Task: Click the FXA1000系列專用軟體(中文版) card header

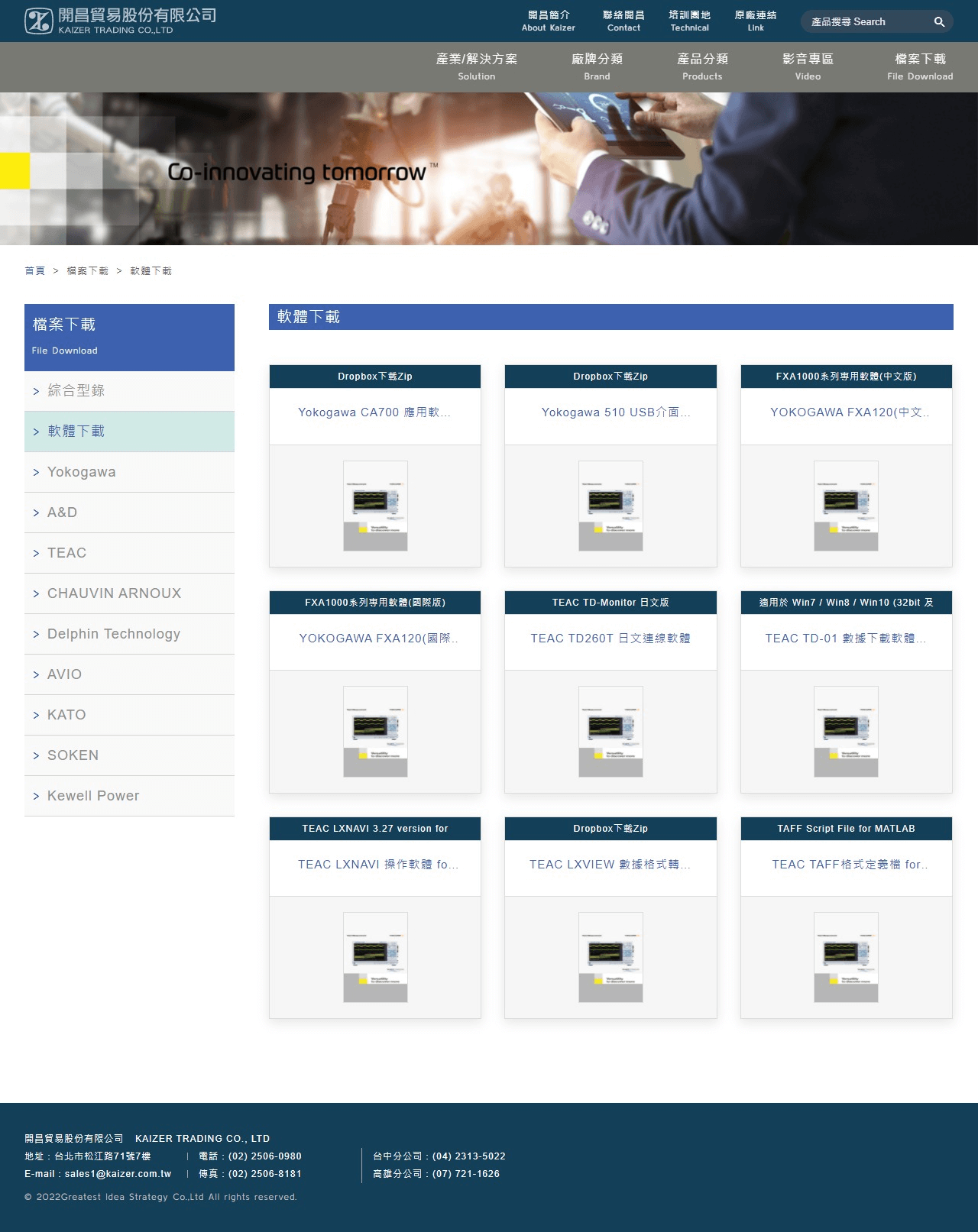Action: 846,377
